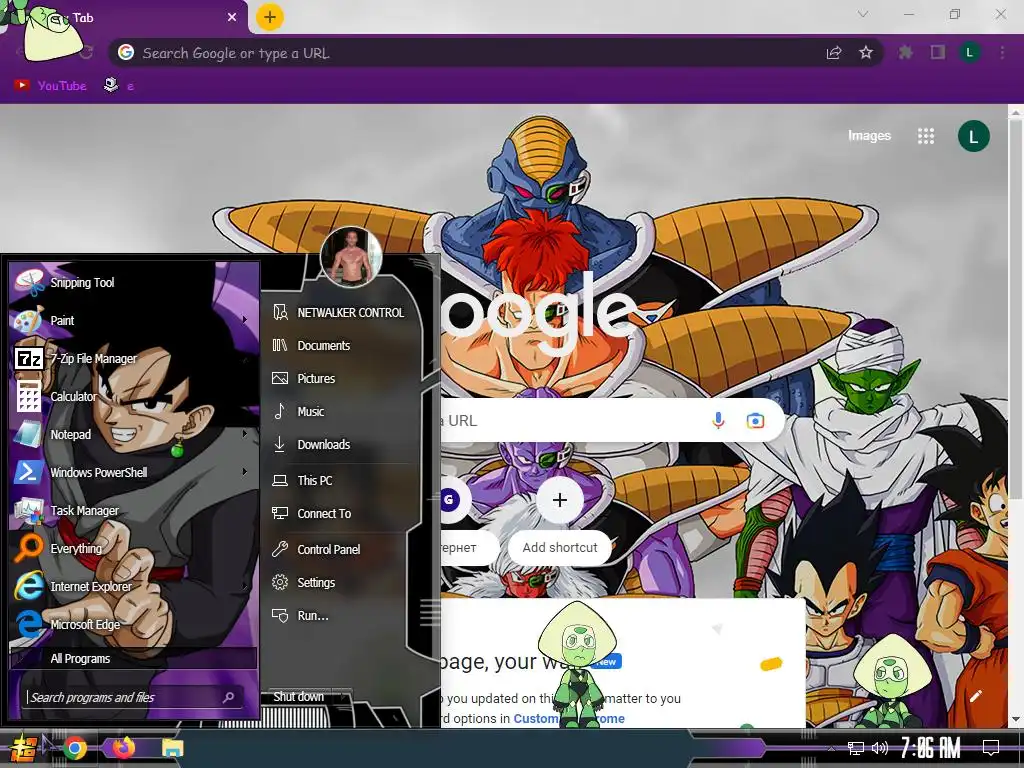Click the Start button on taskbar
Viewport: 1024px width, 768px height.
(x=24, y=748)
